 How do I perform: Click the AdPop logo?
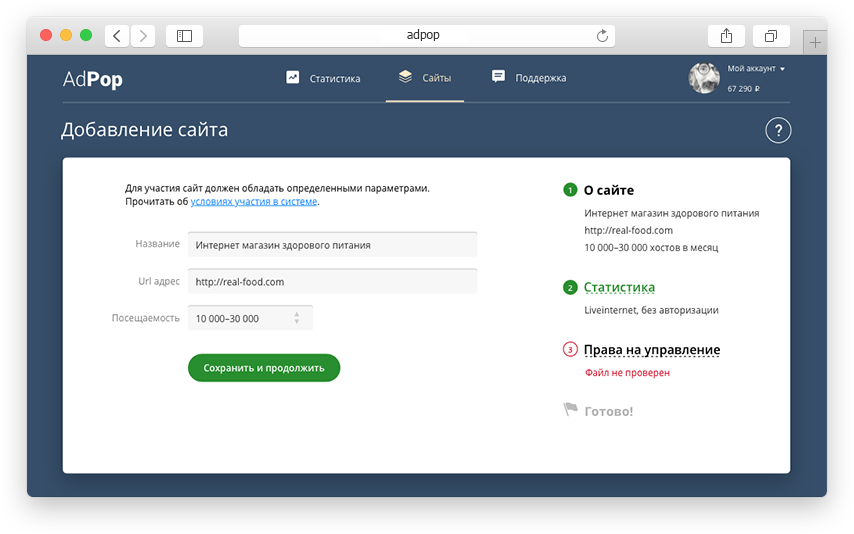(93, 79)
